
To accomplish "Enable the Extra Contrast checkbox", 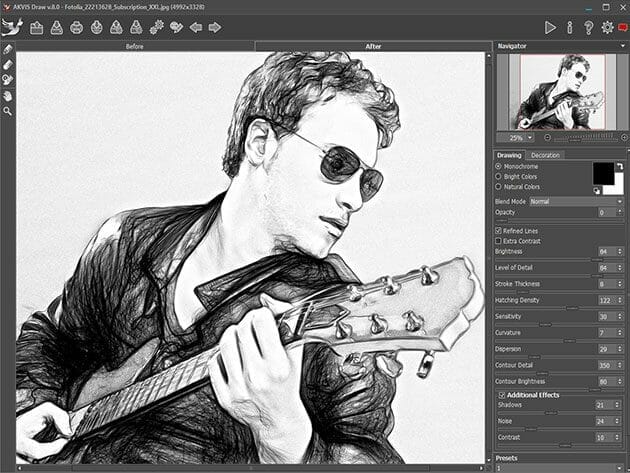I will [499, 241].
